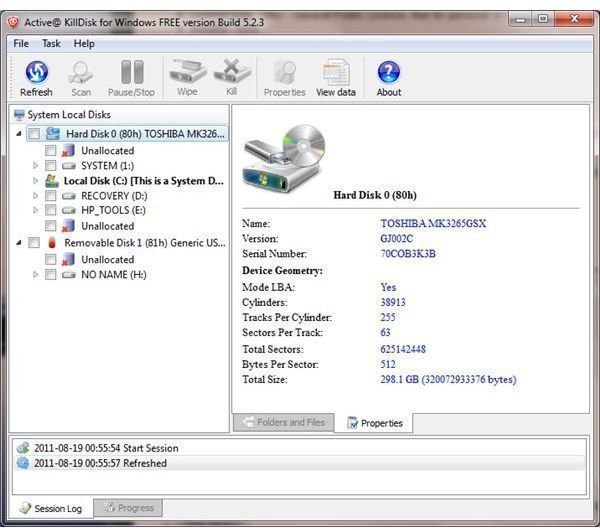Image resolution: width=600 pixels, height=530 pixels.
Task: Click the Properties toolbar icon
Action: (x=285, y=72)
